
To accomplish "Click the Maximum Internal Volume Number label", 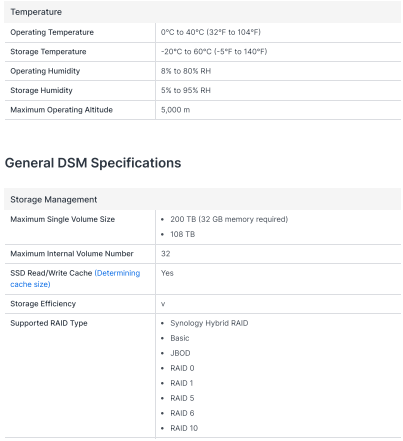I will click(x=72, y=254).
